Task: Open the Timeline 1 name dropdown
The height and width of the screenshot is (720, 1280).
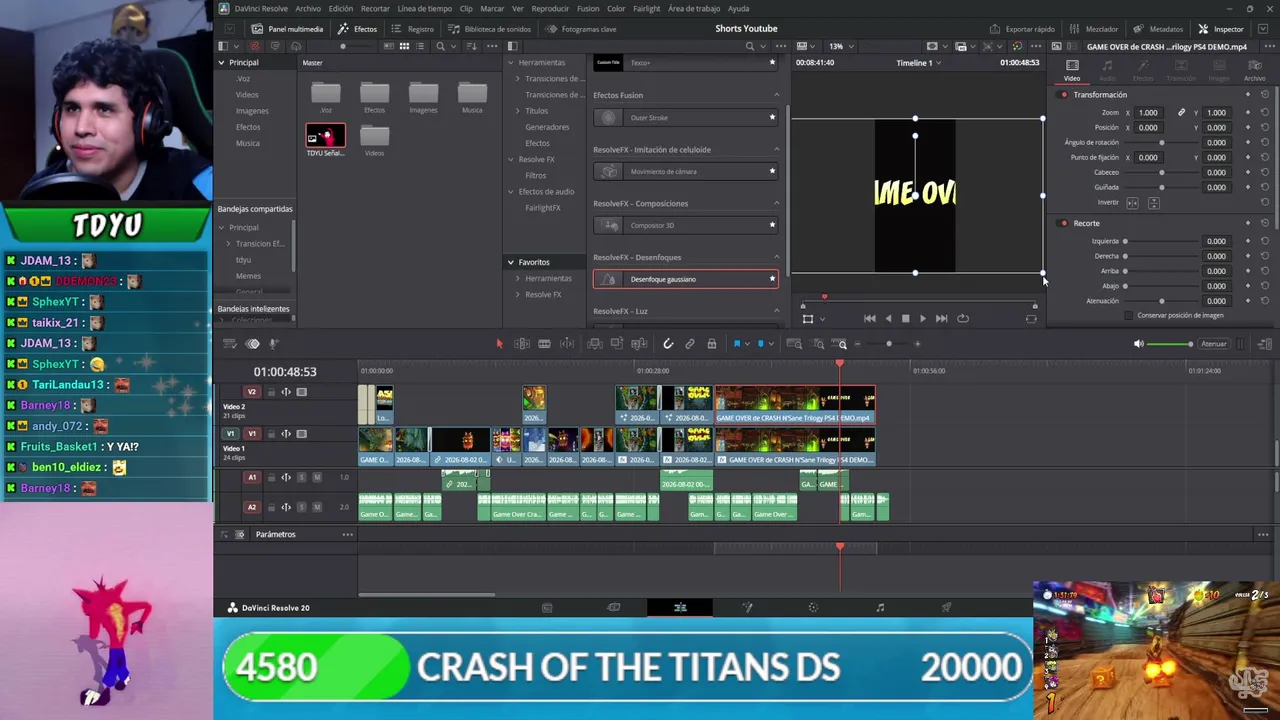Action: click(x=919, y=63)
